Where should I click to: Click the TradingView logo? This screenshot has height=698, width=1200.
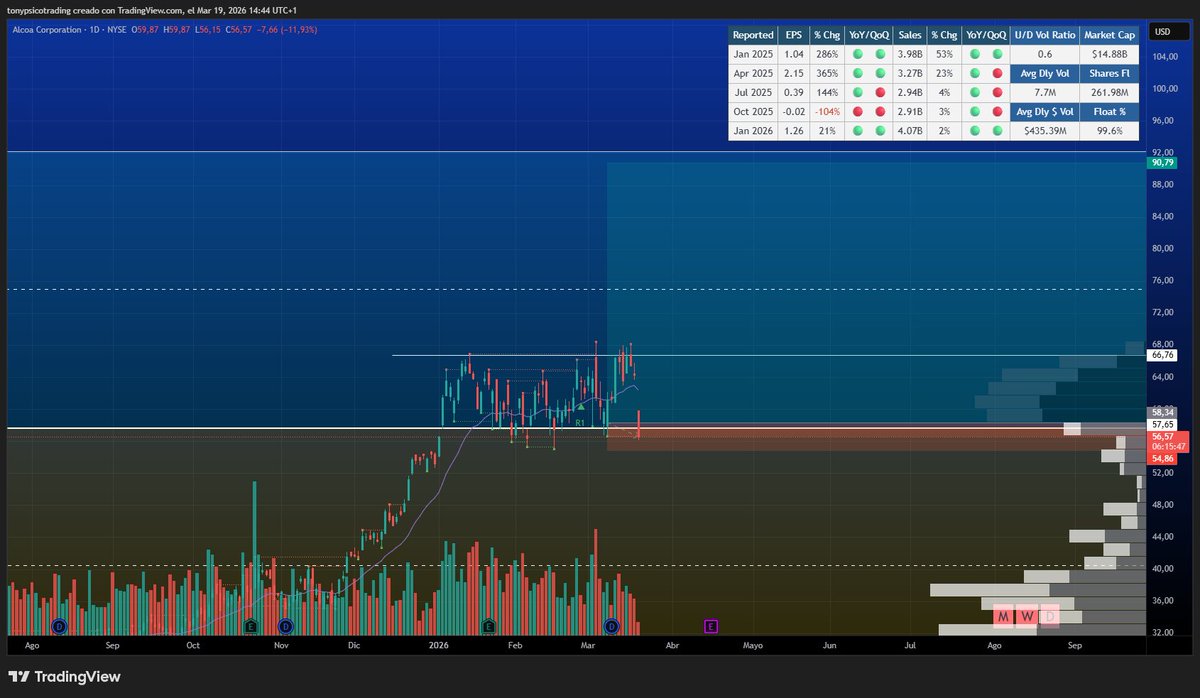tap(65, 677)
